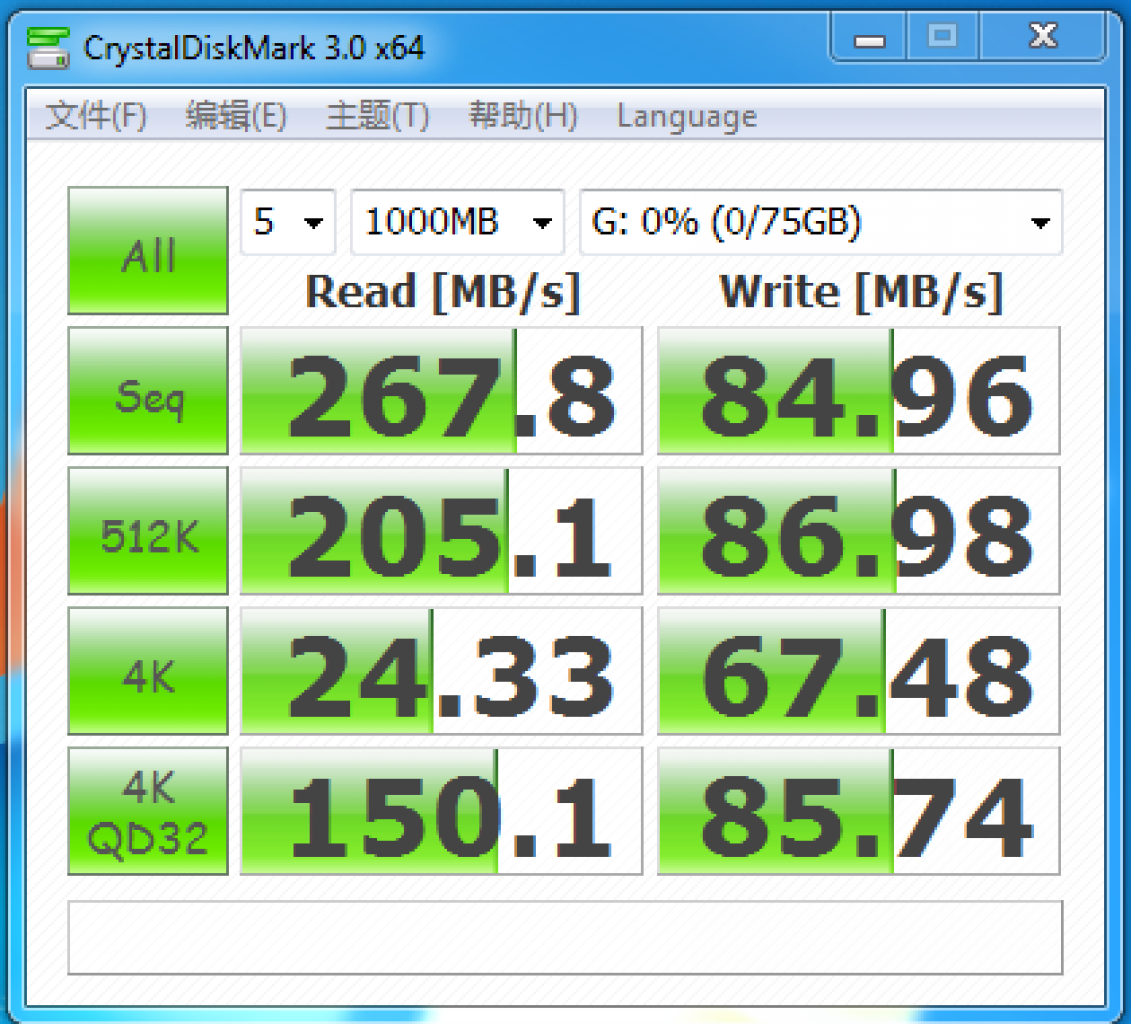Open the Language menu
The height and width of the screenshot is (1024, 1131).
pyautogui.click(x=687, y=117)
